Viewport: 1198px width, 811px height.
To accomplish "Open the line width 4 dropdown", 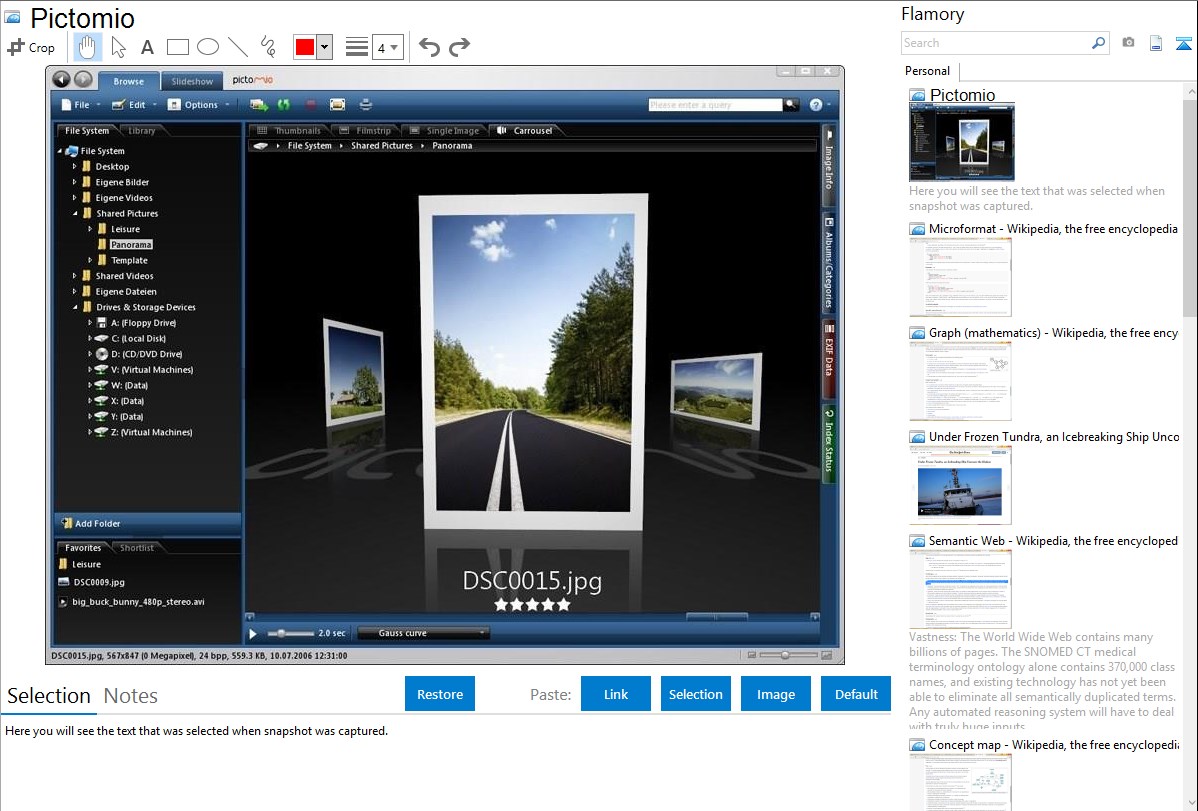I will 387,47.
